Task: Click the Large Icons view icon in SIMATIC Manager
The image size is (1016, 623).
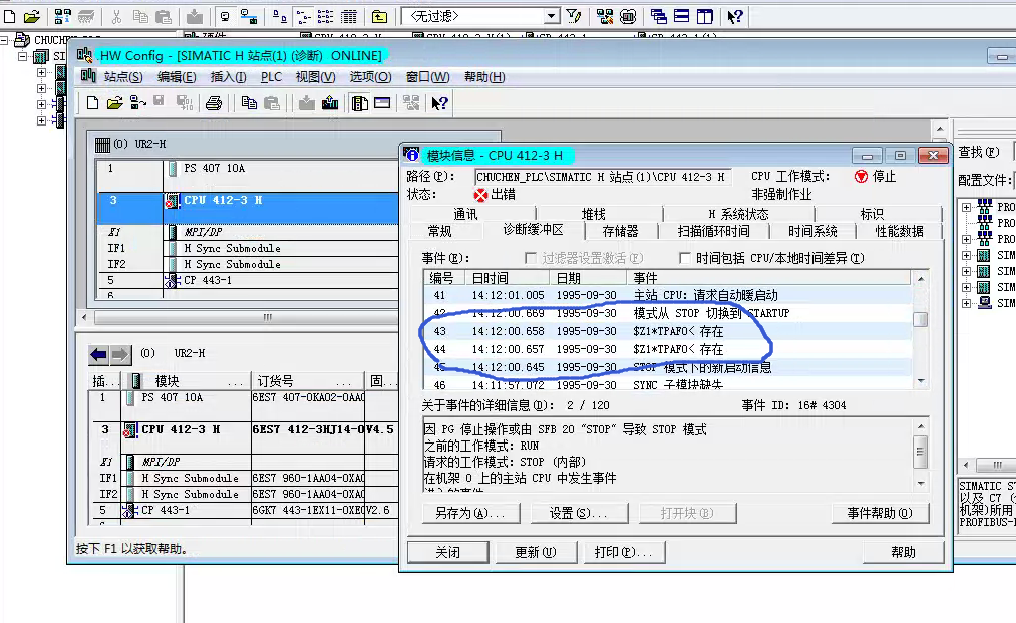Action: click(280, 16)
